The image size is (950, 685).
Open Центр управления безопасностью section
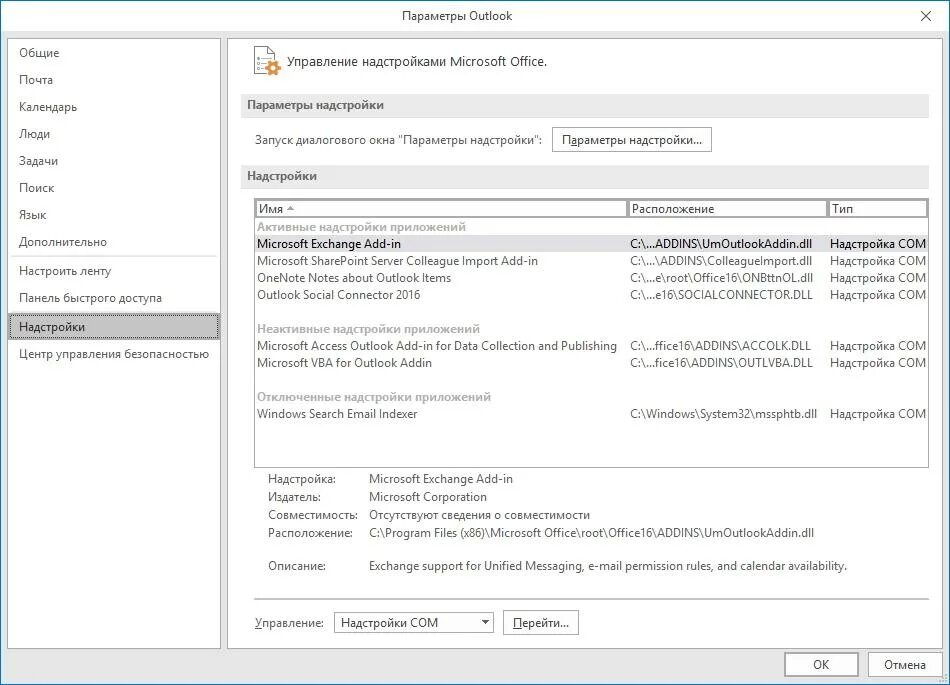(x=114, y=354)
